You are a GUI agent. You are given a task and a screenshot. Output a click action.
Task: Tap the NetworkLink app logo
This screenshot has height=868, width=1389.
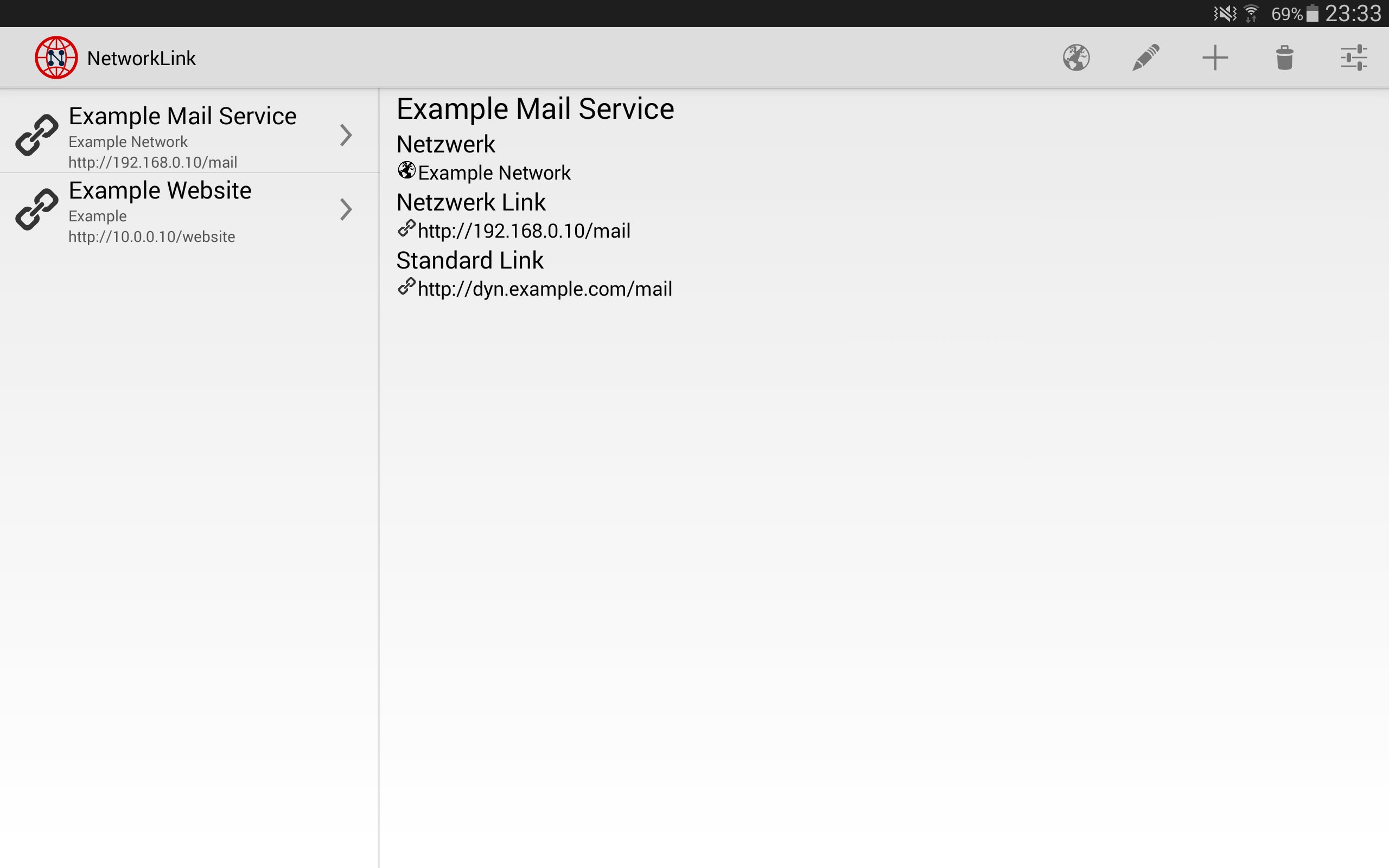56,58
